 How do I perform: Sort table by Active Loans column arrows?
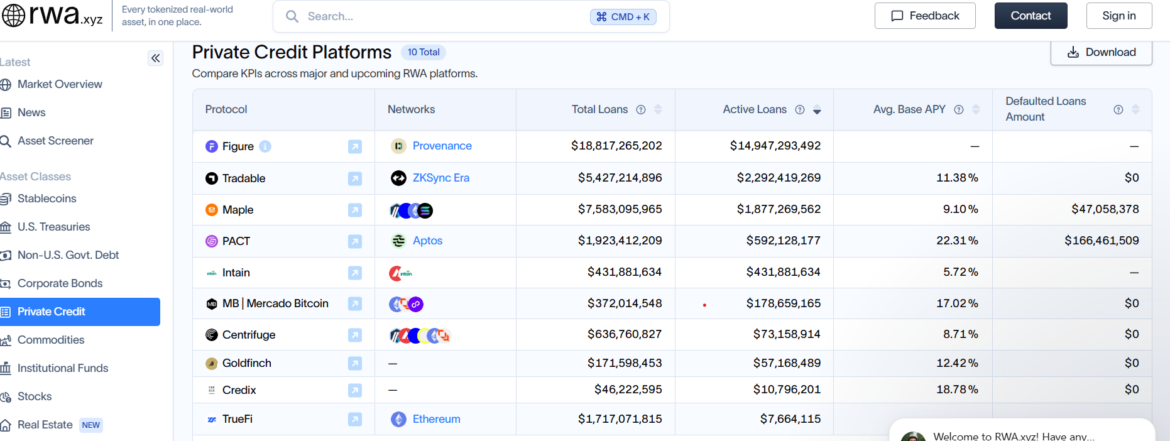click(x=817, y=110)
